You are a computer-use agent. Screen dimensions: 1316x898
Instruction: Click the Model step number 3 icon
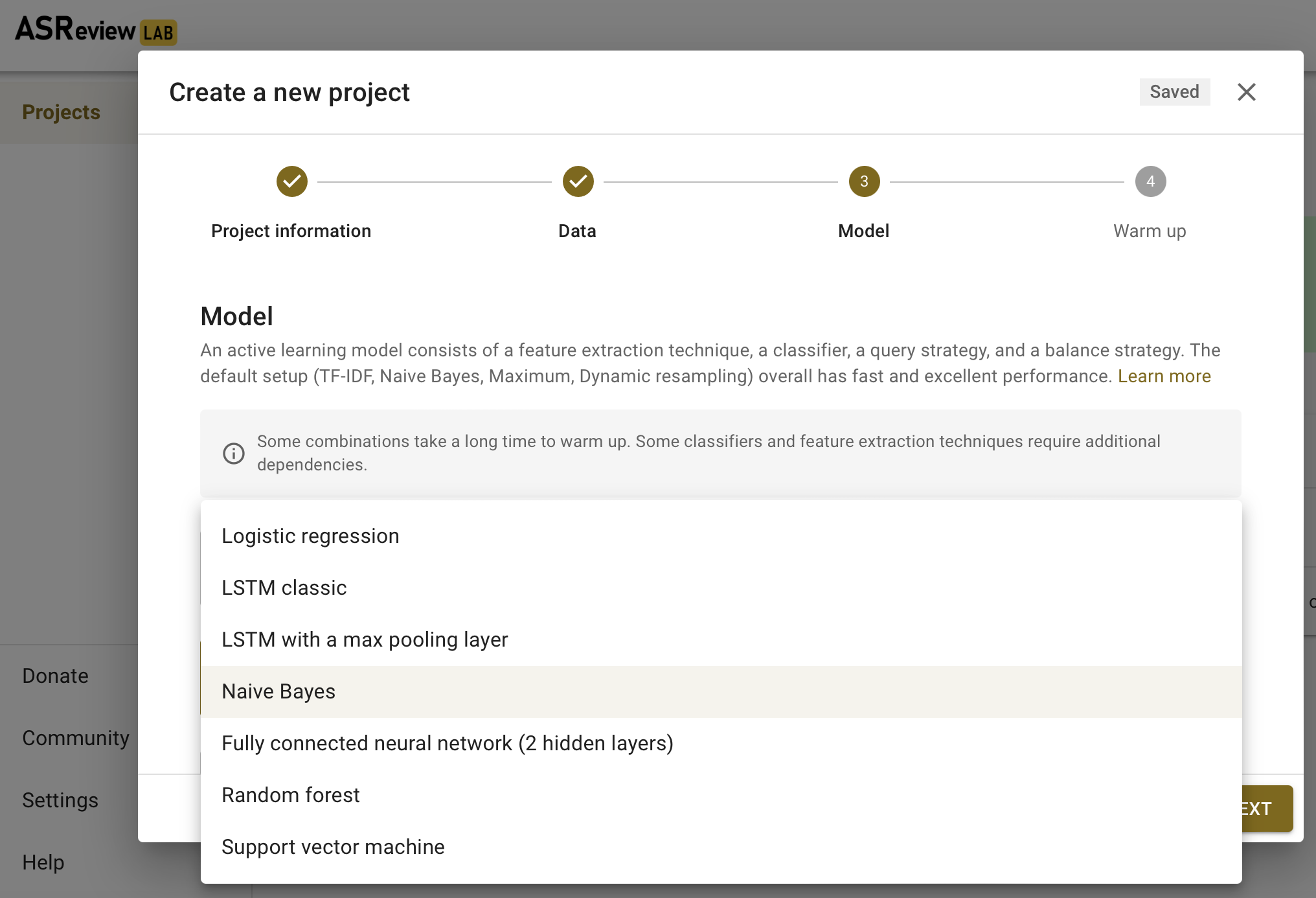point(864,181)
